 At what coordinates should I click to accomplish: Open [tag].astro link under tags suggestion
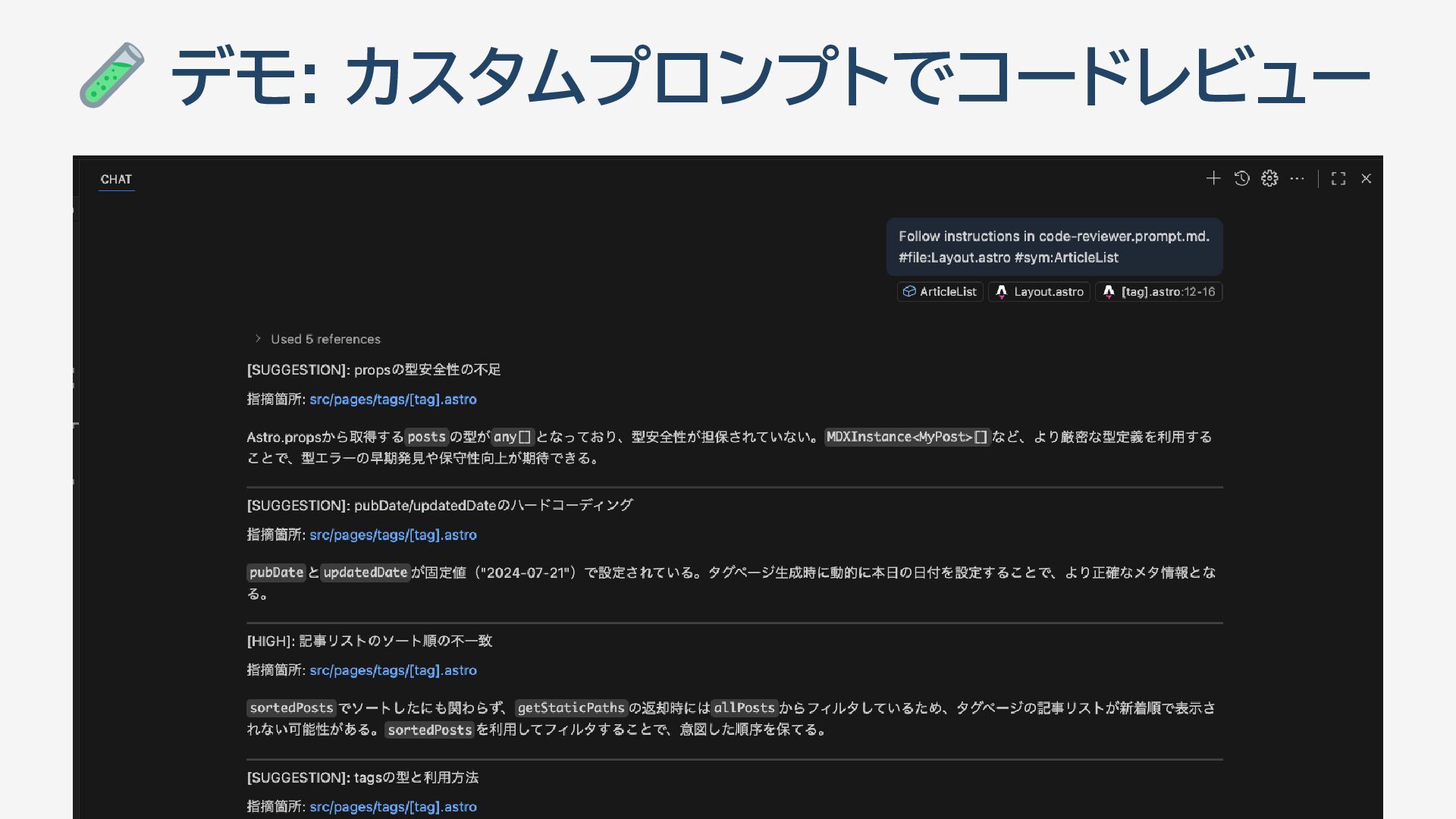point(393,807)
